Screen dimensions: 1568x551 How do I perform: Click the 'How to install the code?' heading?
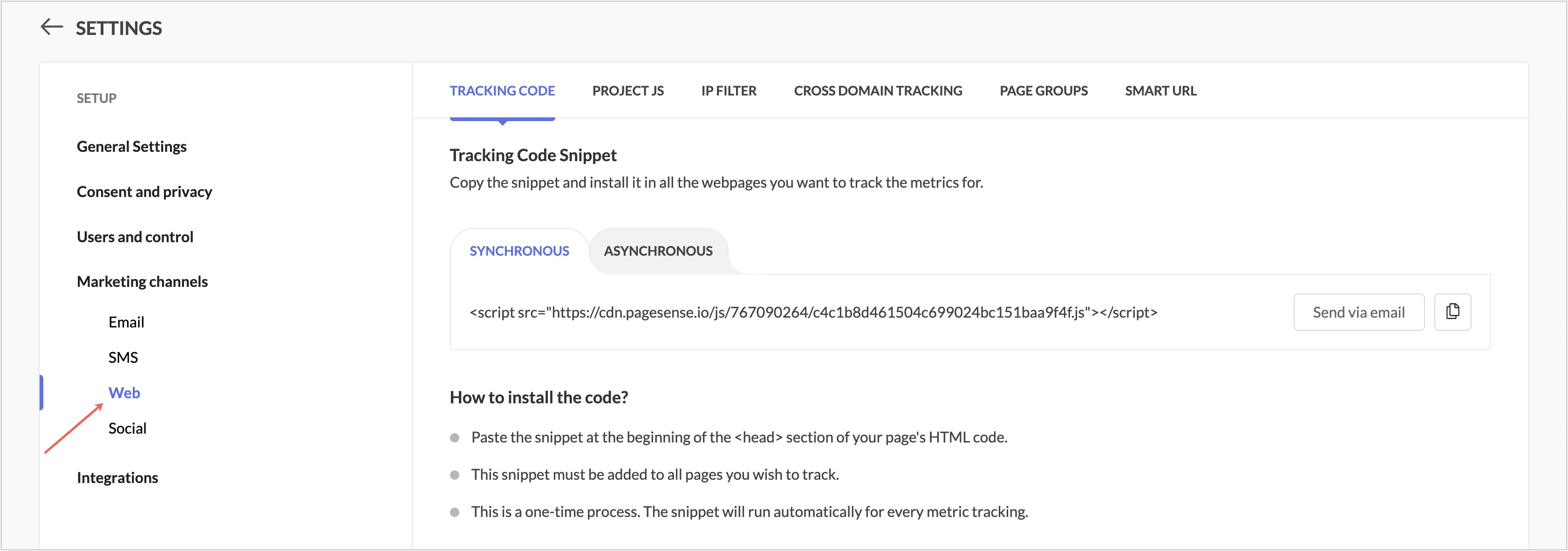click(x=539, y=398)
